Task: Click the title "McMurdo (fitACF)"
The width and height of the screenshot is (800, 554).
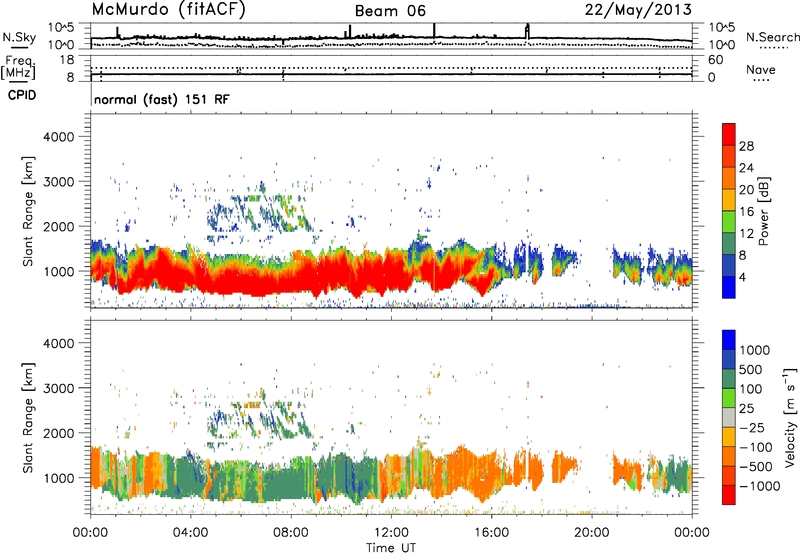Action: 168,10
